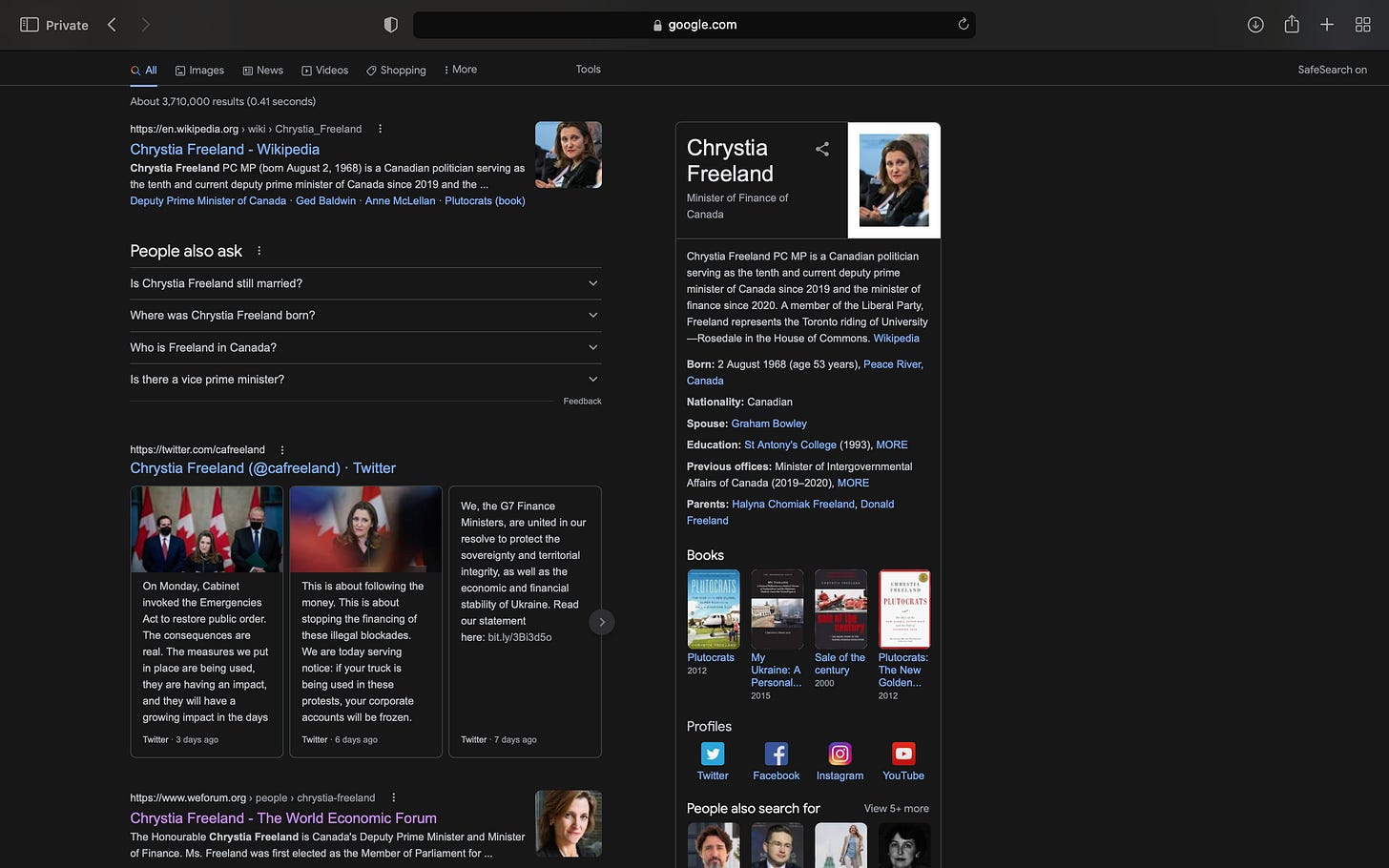Open tweet about following the money

[x=365, y=622]
